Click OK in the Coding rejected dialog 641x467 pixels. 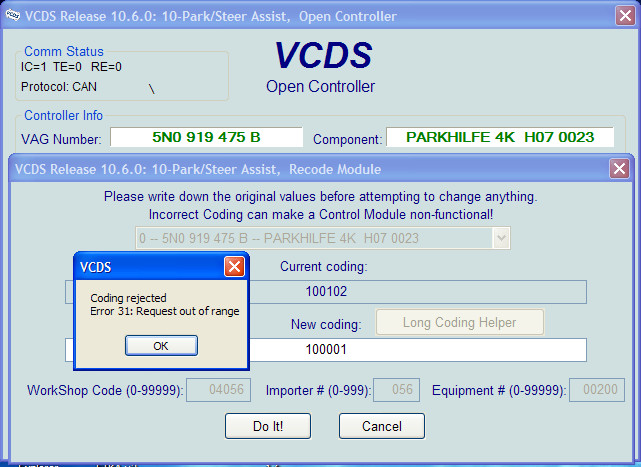(161, 346)
